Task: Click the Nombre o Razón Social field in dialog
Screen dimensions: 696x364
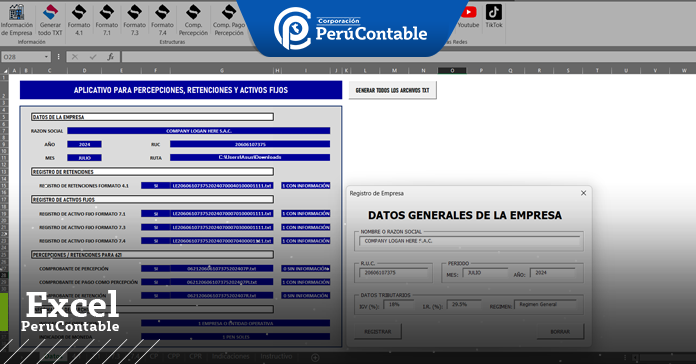Action: 470,241
